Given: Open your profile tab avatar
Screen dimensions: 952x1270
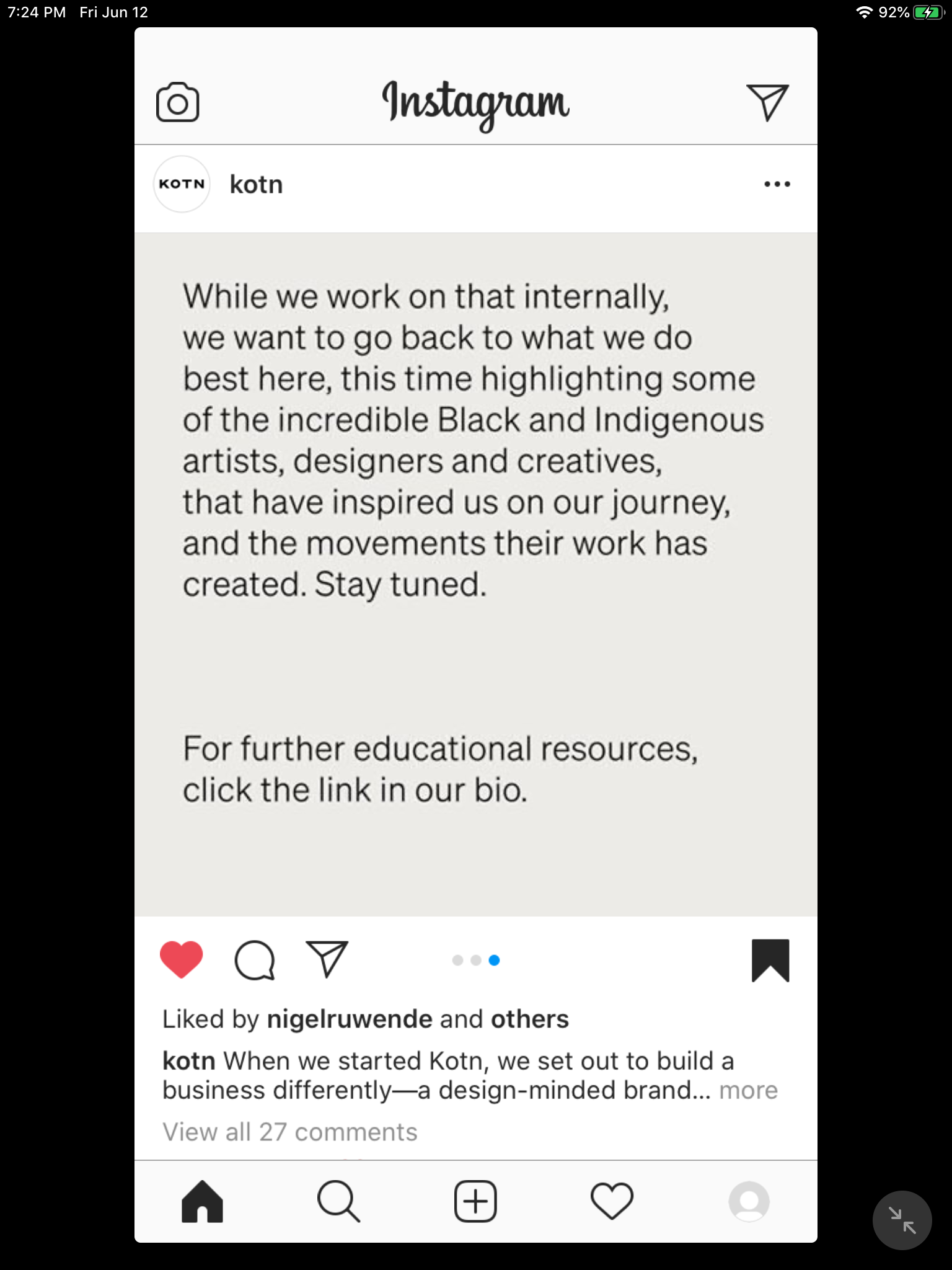Looking at the screenshot, I should click(x=749, y=1201).
